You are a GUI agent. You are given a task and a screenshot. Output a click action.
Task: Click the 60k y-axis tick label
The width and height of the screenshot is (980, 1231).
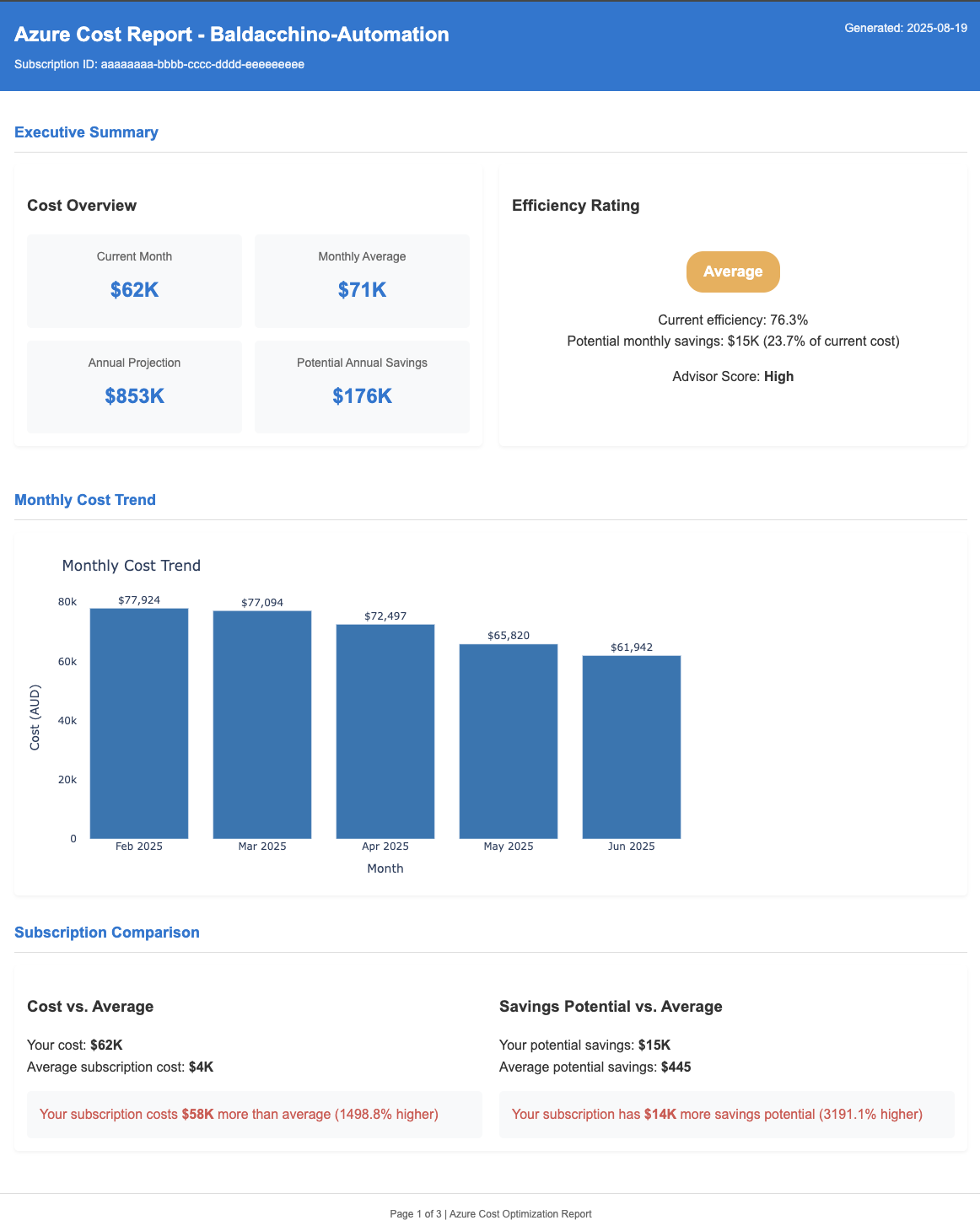(x=67, y=662)
